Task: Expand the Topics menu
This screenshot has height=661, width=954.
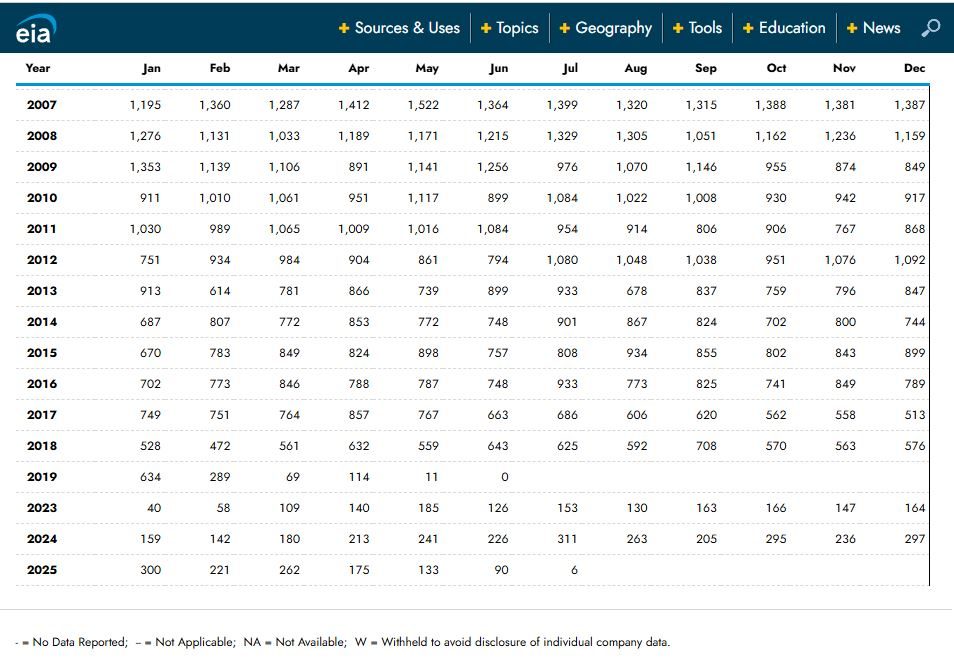Action: point(517,28)
